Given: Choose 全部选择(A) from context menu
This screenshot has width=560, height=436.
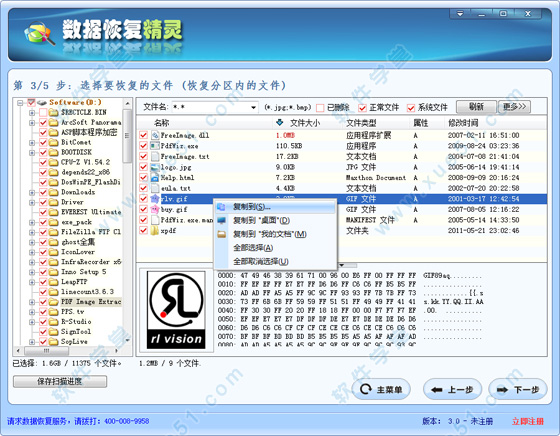Looking at the screenshot, I should pos(275,248).
